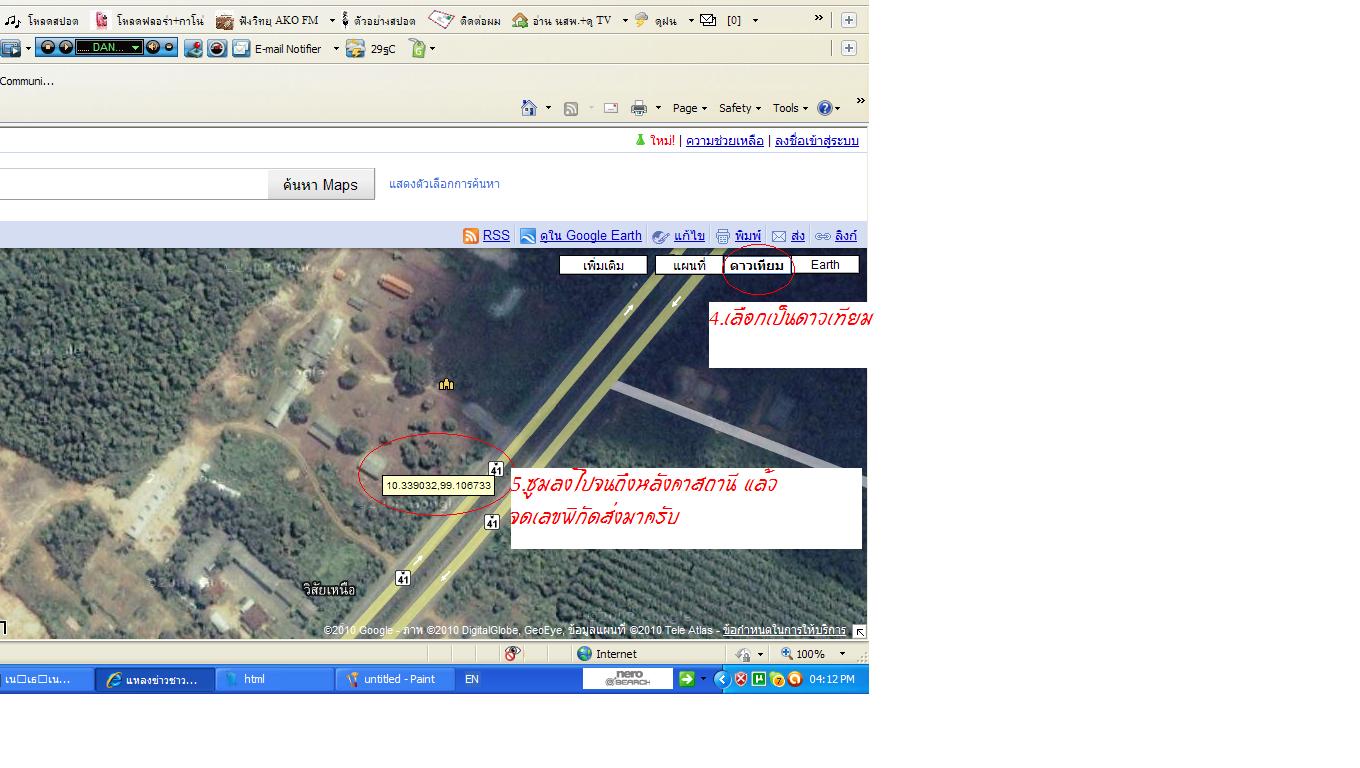Click the ลิงก์ link option
The image size is (1360, 768).
tap(846, 236)
